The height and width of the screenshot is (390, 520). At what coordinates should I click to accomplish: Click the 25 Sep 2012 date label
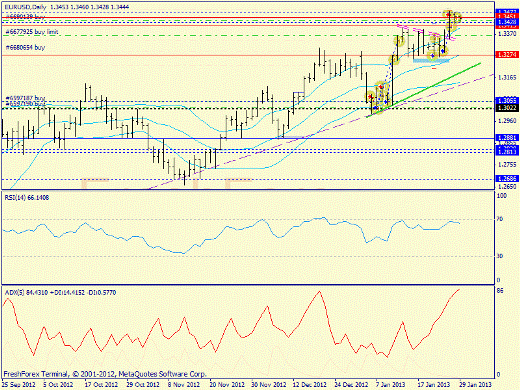(19, 384)
